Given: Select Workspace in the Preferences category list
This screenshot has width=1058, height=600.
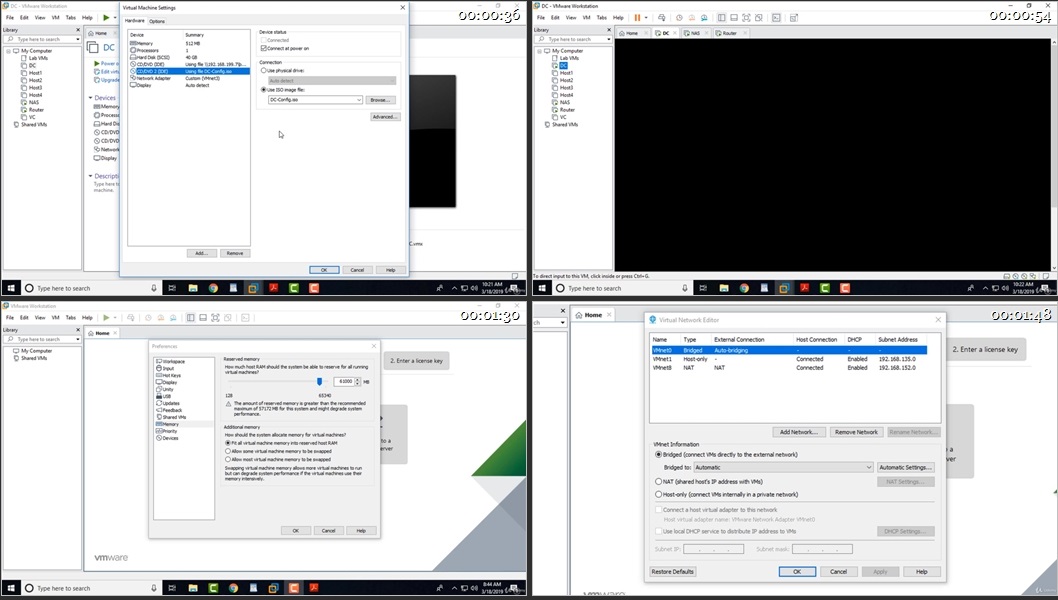Looking at the screenshot, I should coord(170,362).
